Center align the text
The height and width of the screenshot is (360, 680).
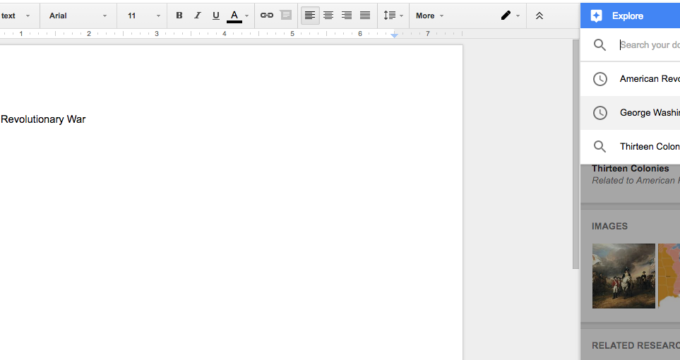328,16
